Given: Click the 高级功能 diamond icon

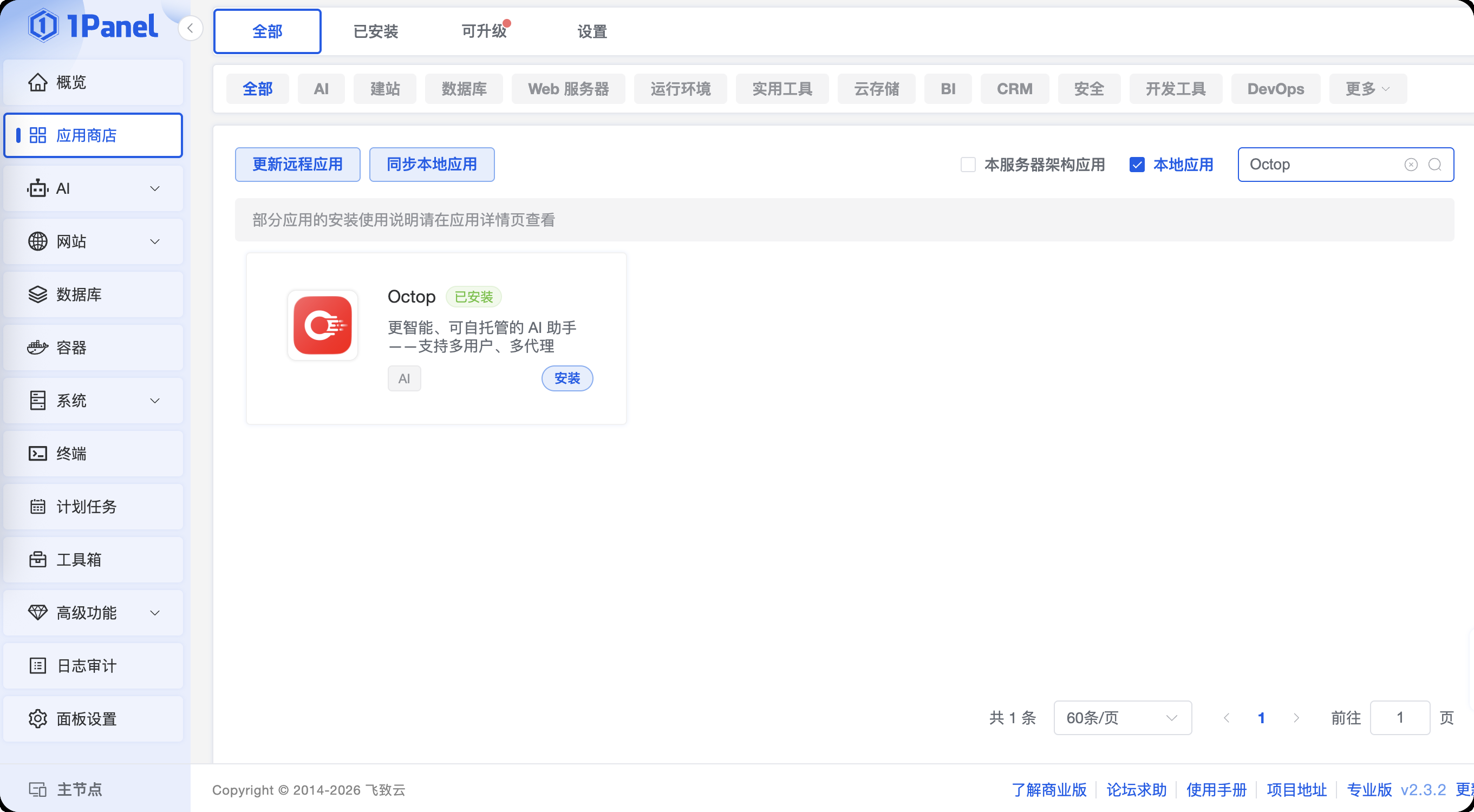Looking at the screenshot, I should tap(38, 612).
